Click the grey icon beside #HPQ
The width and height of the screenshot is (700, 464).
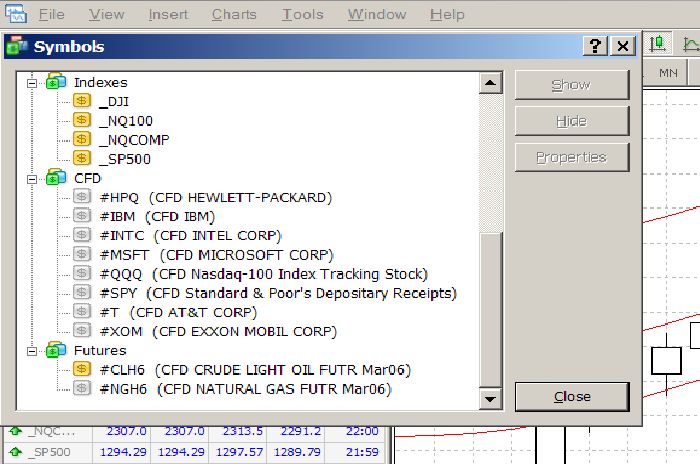[82, 197]
